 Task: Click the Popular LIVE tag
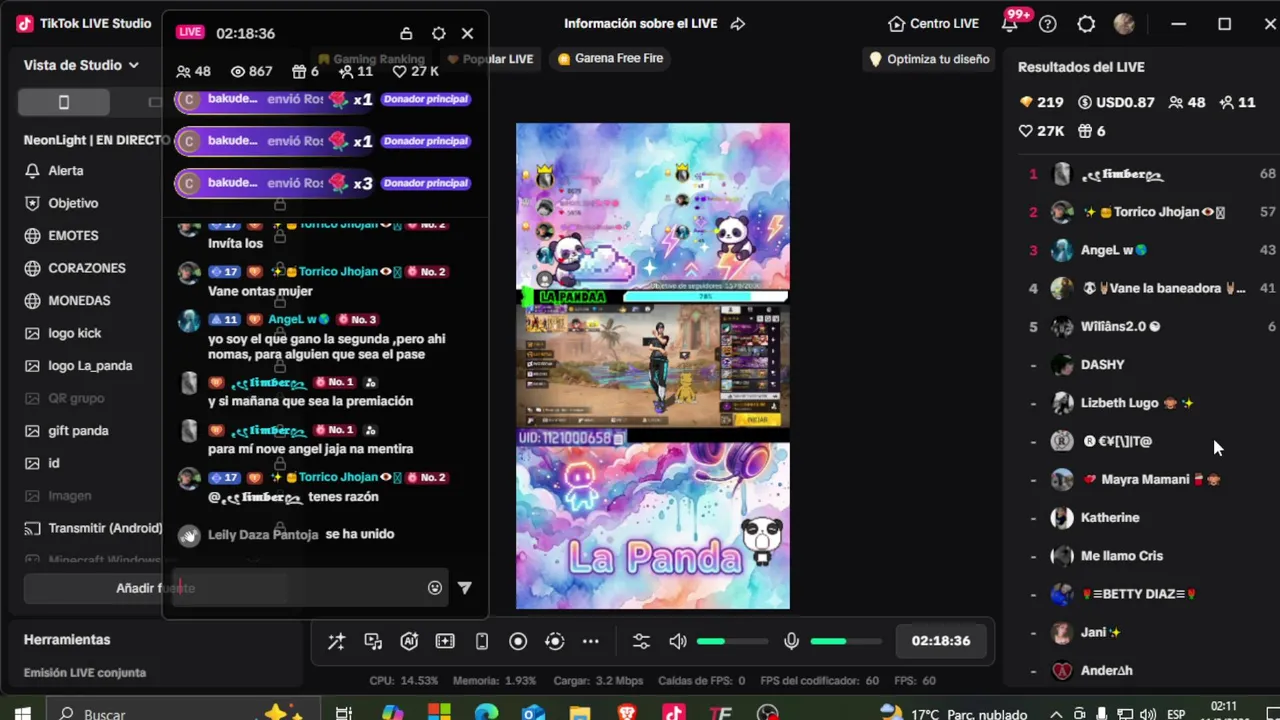tap(490, 59)
